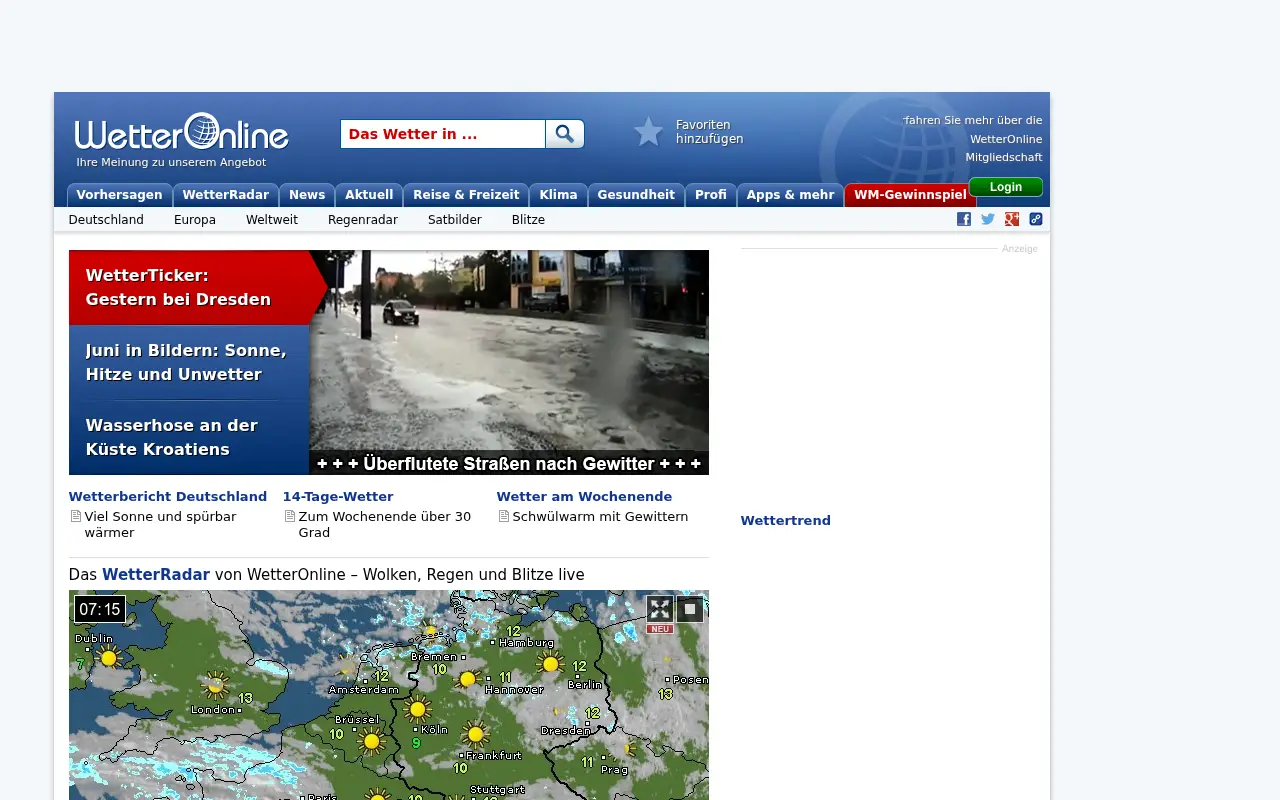Open document icon beside Schwülwarm mit Gewittern

(x=503, y=517)
